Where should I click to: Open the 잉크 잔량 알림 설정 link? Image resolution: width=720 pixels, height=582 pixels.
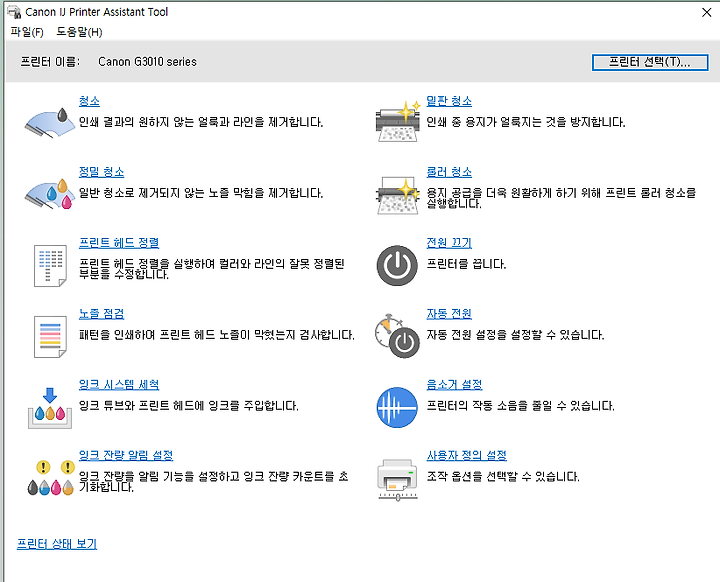126,455
